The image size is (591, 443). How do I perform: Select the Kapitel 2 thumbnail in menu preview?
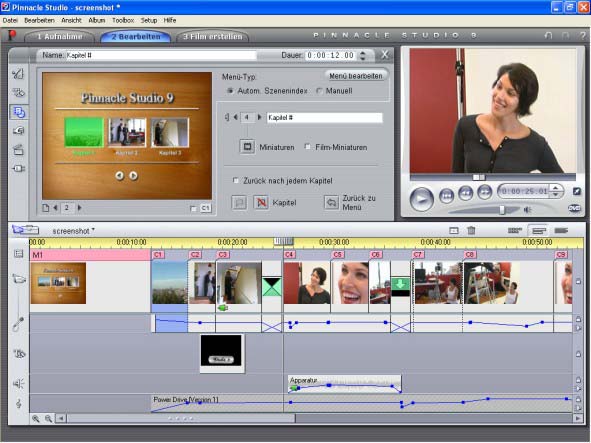pyautogui.click(x=127, y=132)
